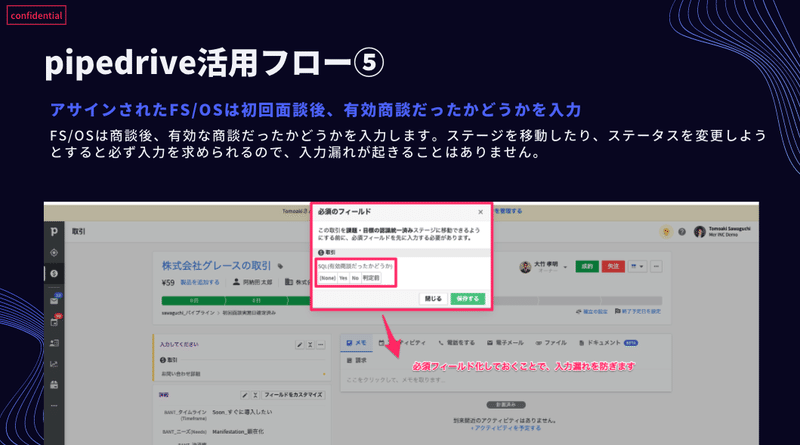
Task: Click the green 保存する button
Action: tap(468, 299)
